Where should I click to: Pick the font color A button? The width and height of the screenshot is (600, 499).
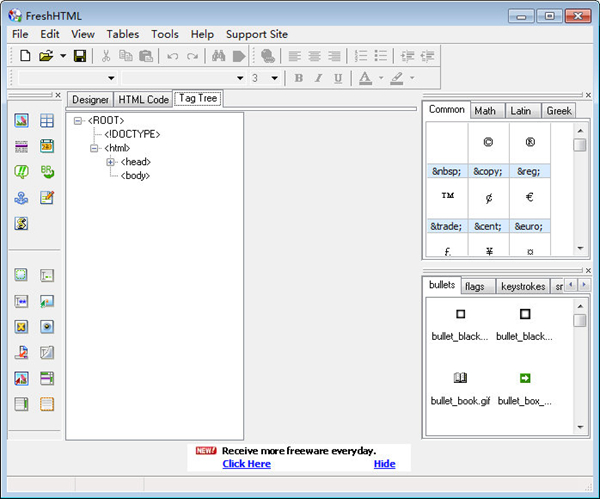(364, 78)
